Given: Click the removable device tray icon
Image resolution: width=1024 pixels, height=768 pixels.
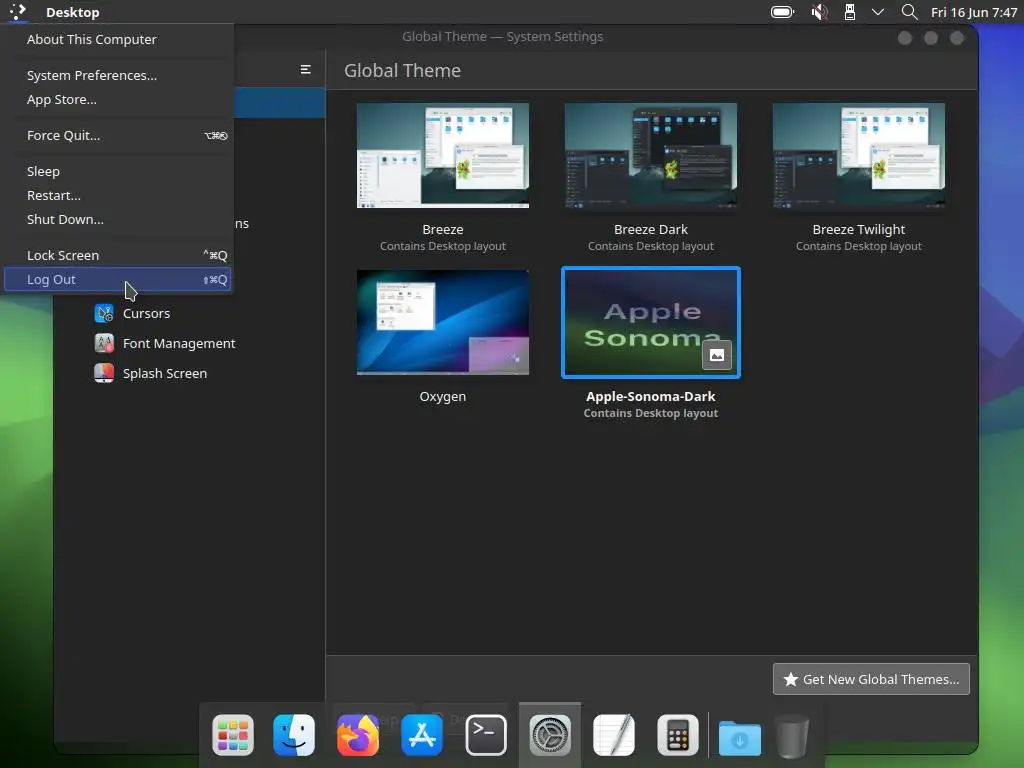Looking at the screenshot, I should (850, 12).
